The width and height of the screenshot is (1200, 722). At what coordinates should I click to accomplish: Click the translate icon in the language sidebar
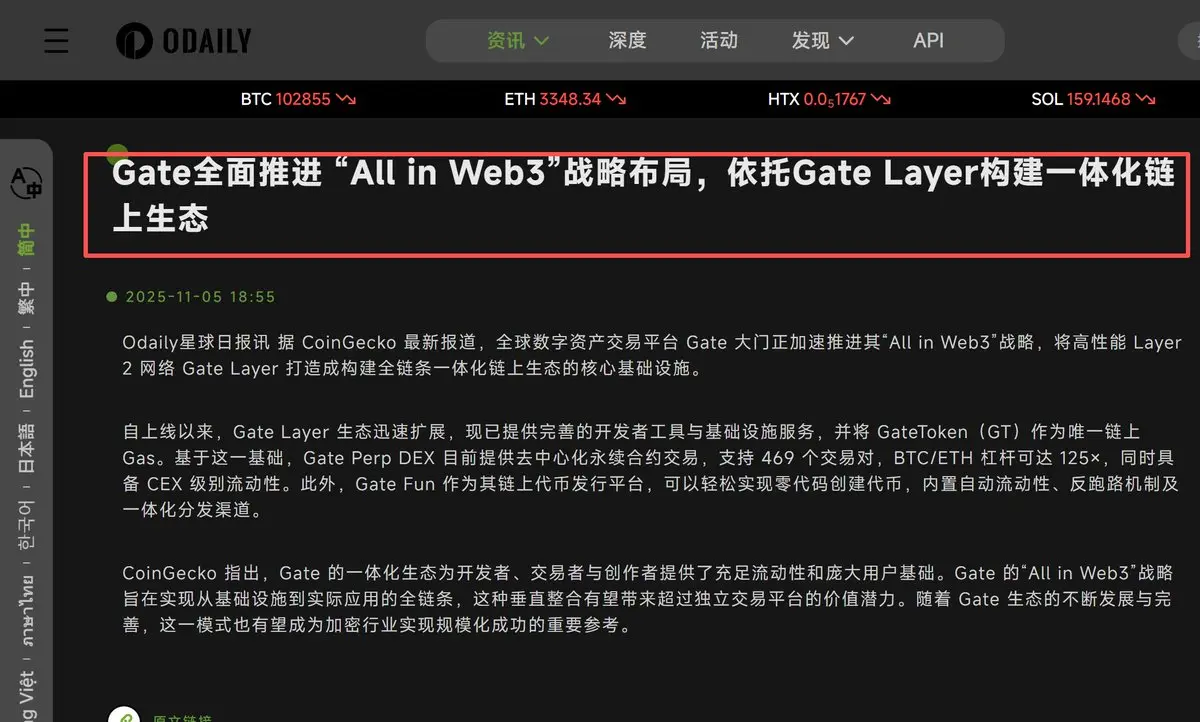click(26, 182)
